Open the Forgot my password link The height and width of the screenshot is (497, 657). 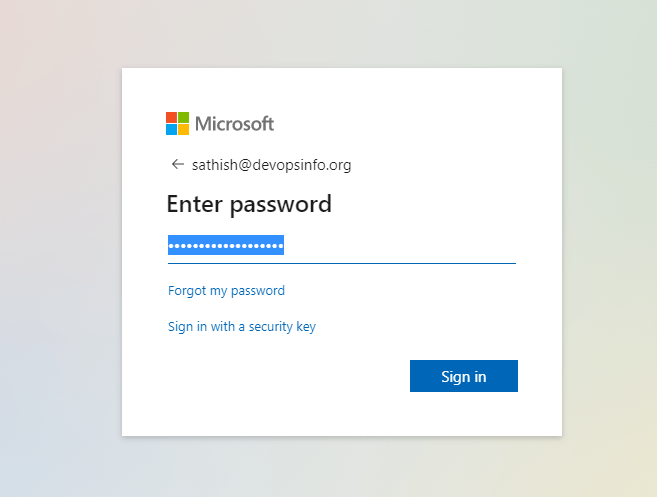pyautogui.click(x=226, y=291)
